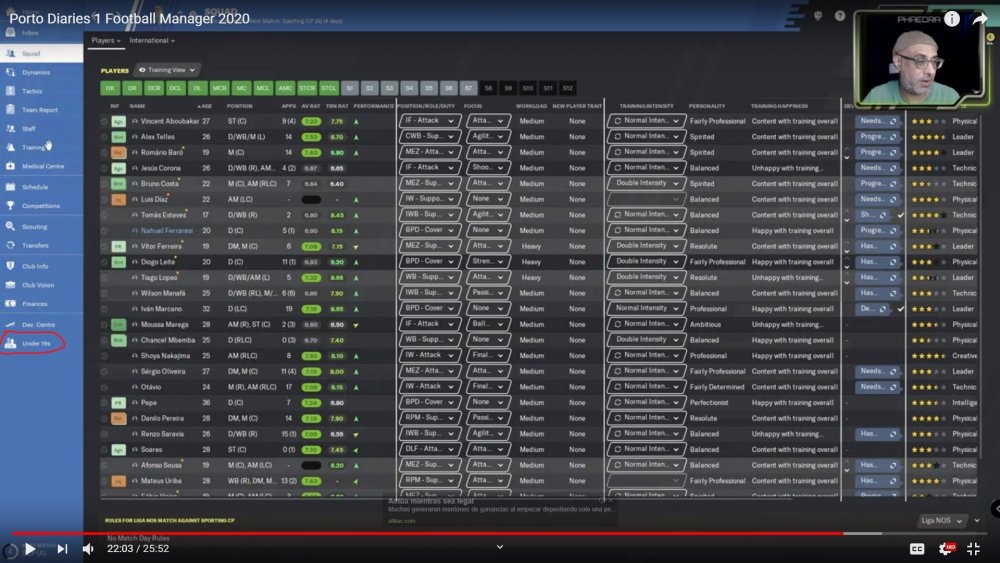This screenshot has width=1000, height=563.
Task: Open Jesús Corona's Shoo... focus dropdown
Action: coord(488,167)
